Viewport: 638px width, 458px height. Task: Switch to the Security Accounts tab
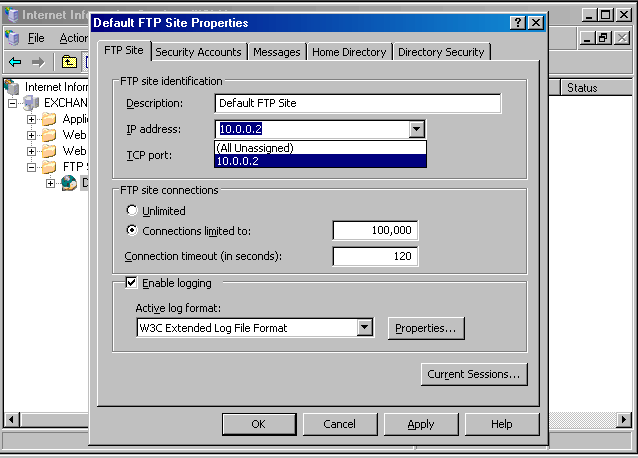198,52
